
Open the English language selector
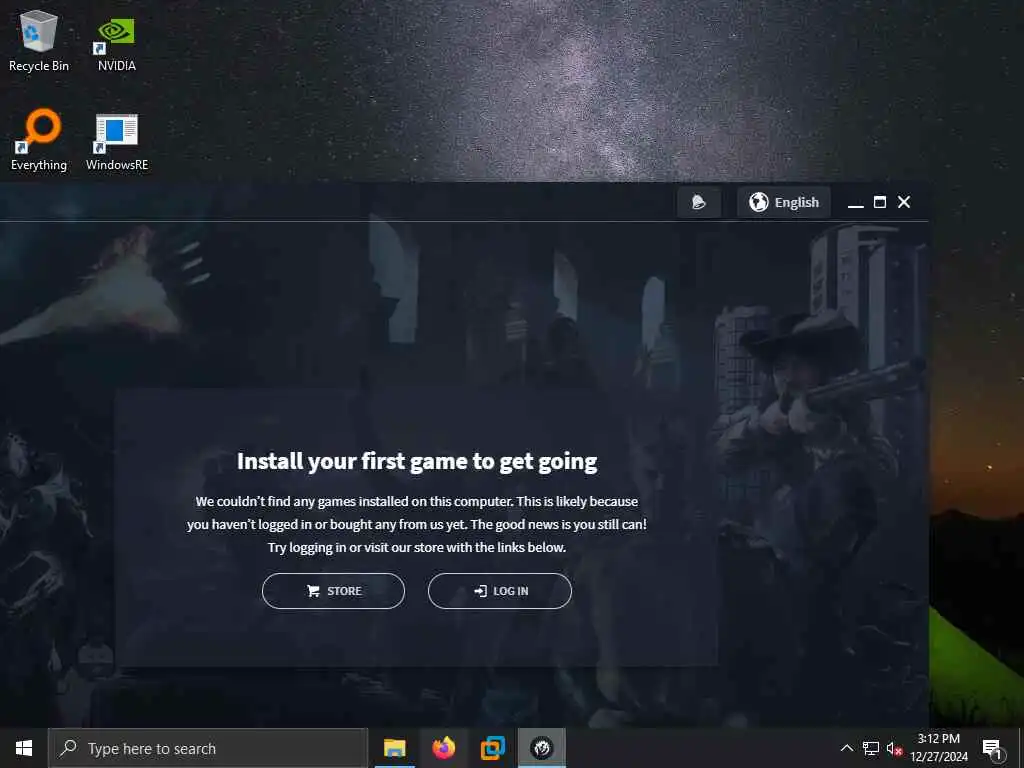click(x=784, y=202)
